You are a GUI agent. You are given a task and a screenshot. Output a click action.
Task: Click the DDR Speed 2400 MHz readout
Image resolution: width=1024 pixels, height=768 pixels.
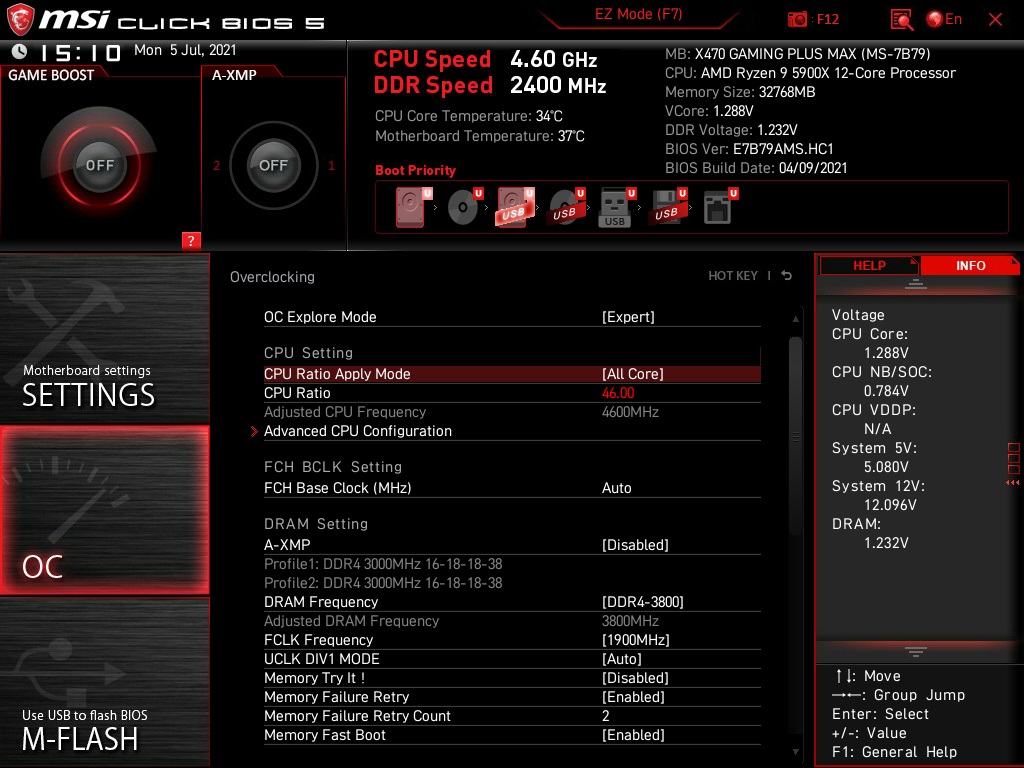490,85
